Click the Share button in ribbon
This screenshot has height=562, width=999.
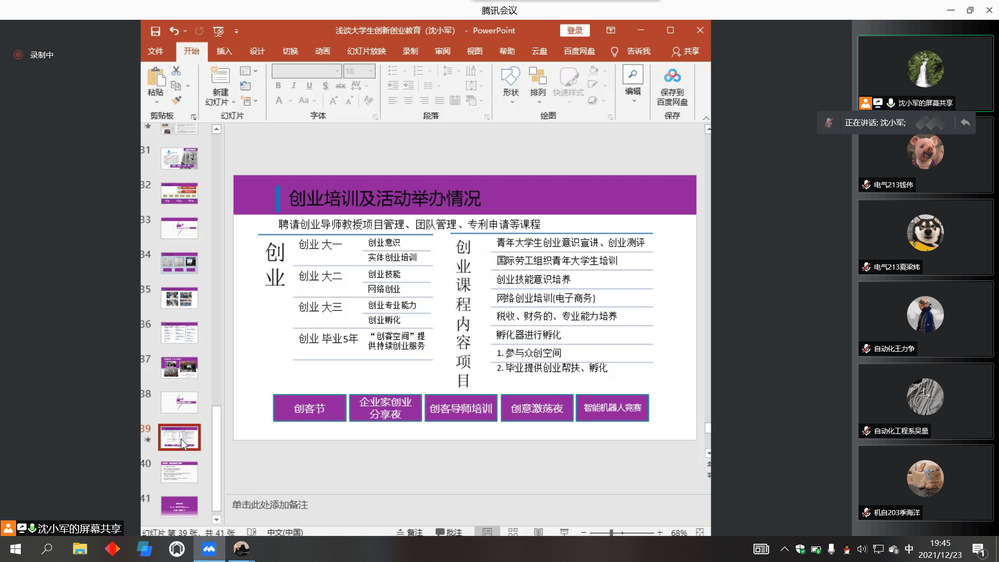(686, 51)
